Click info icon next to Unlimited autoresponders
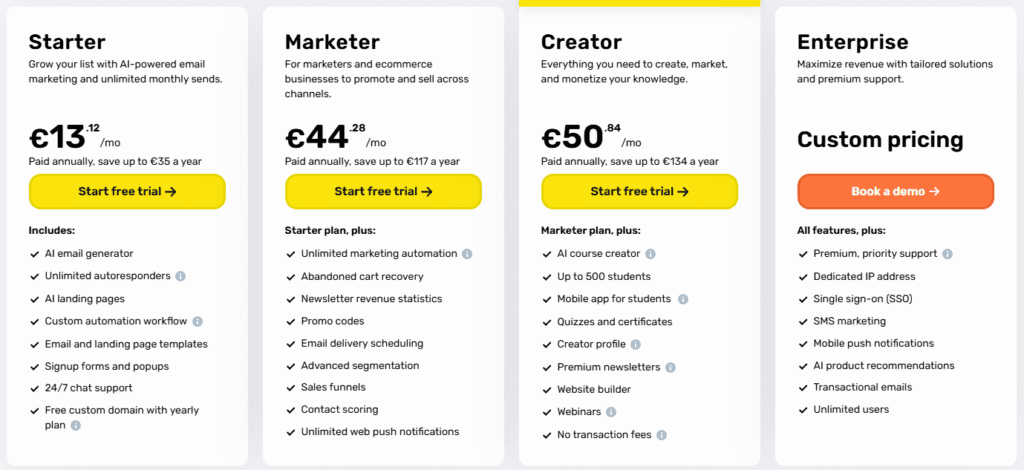 click(x=180, y=276)
